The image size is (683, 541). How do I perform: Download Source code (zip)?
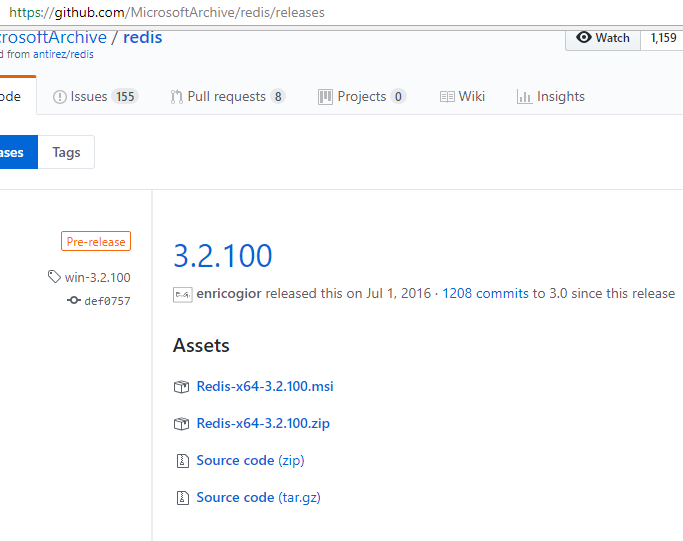250,460
